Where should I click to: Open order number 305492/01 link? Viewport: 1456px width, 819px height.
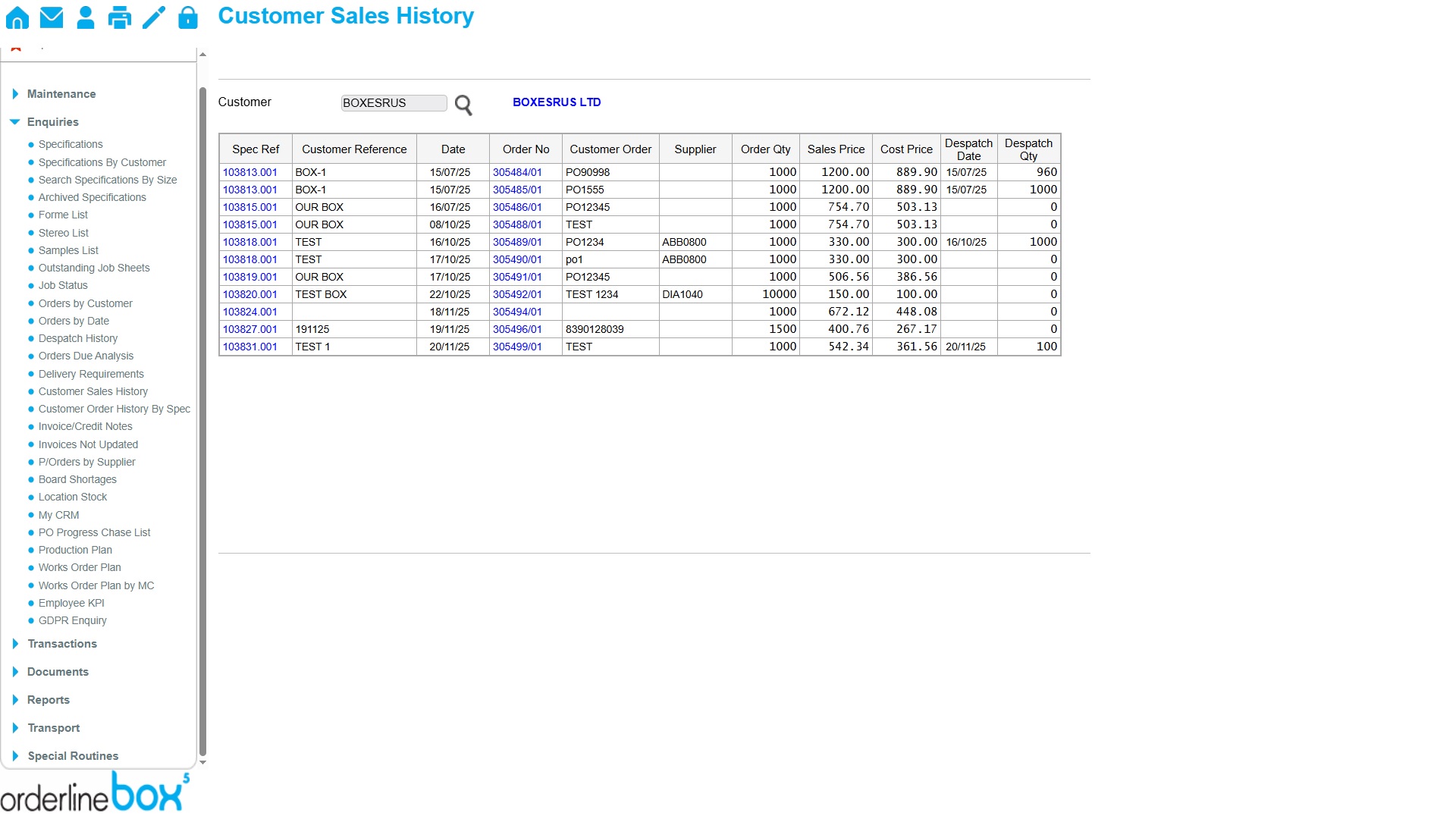pyautogui.click(x=517, y=294)
